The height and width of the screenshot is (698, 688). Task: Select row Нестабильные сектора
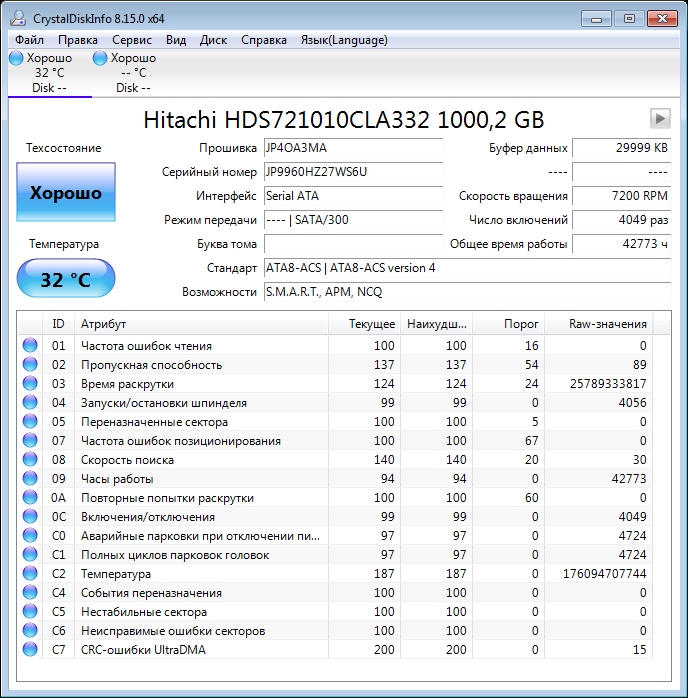coord(336,612)
